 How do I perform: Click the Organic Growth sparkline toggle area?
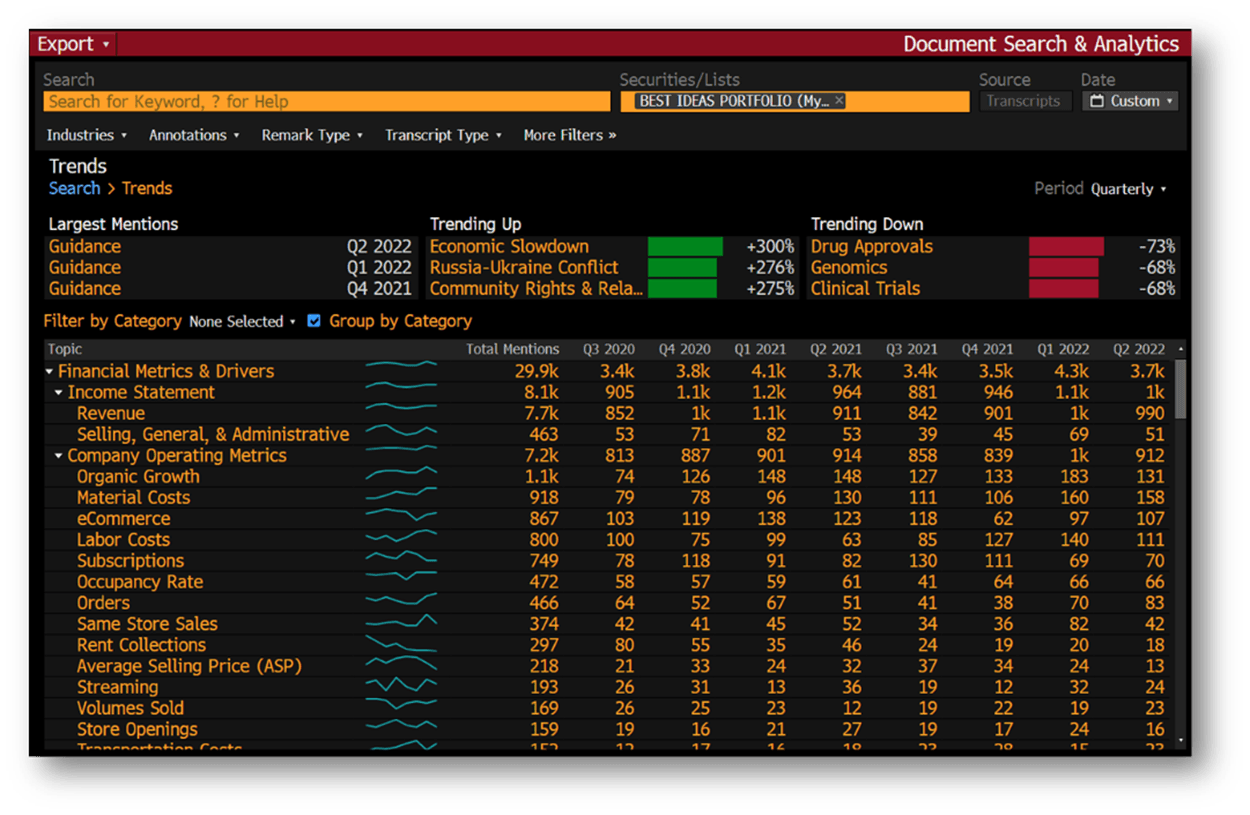coord(401,476)
